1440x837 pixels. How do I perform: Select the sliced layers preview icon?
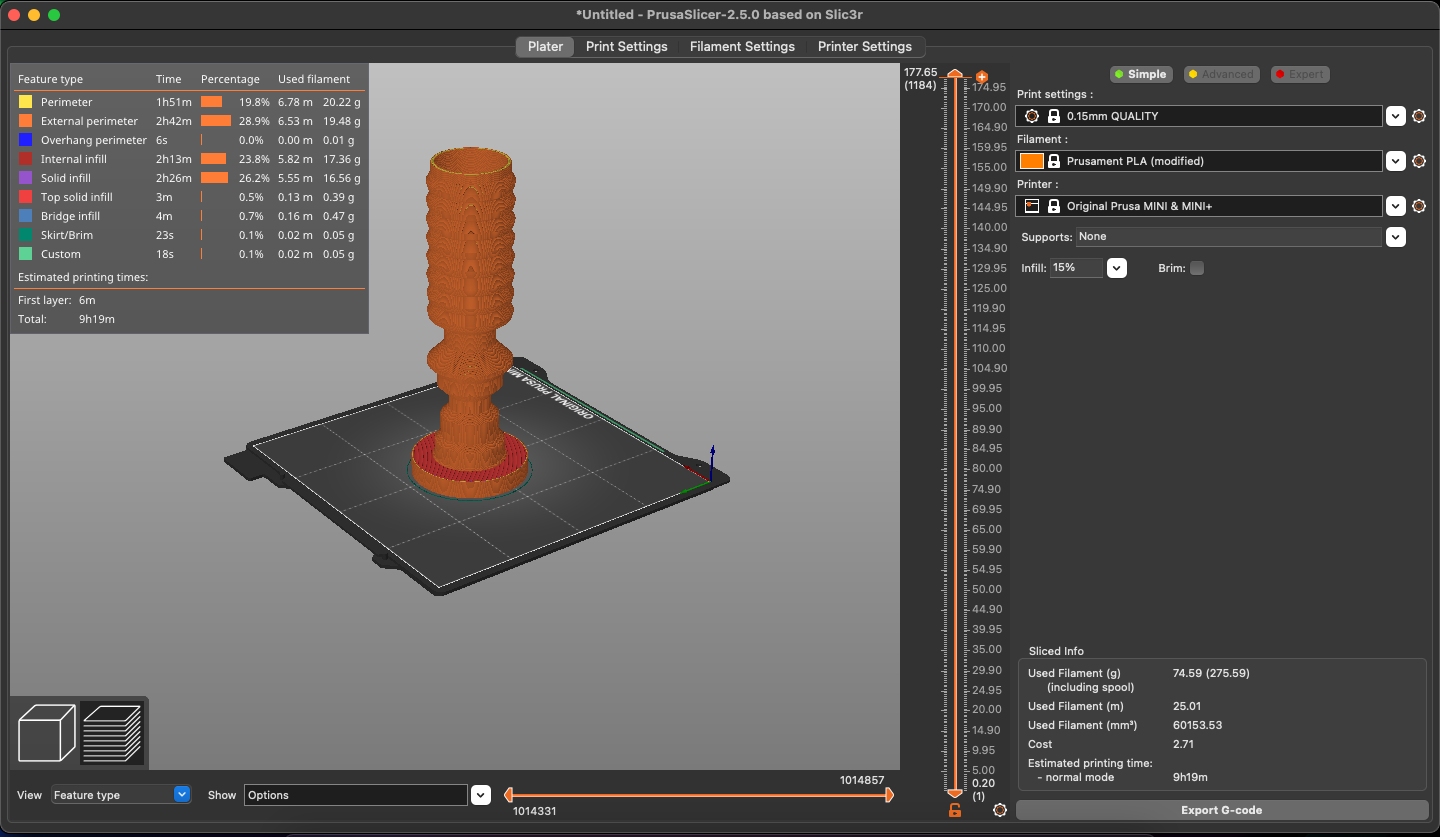[x=112, y=733]
